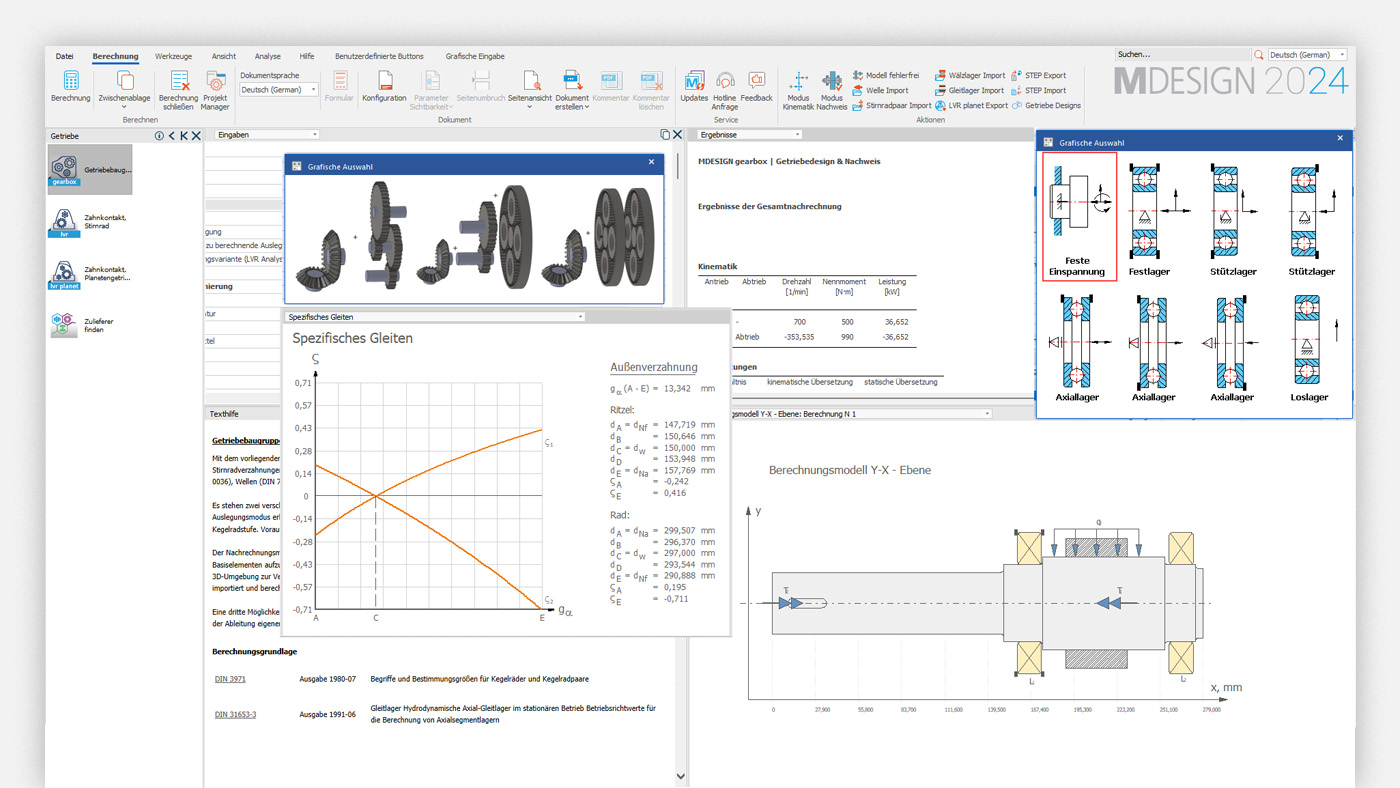Open DIN 31653-3 link

pyautogui.click(x=235, y=714)
